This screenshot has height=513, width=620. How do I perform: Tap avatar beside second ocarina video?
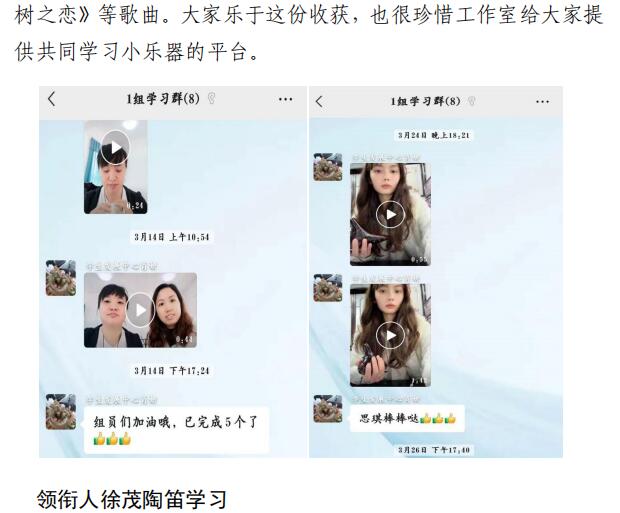(x=328, y=288)
